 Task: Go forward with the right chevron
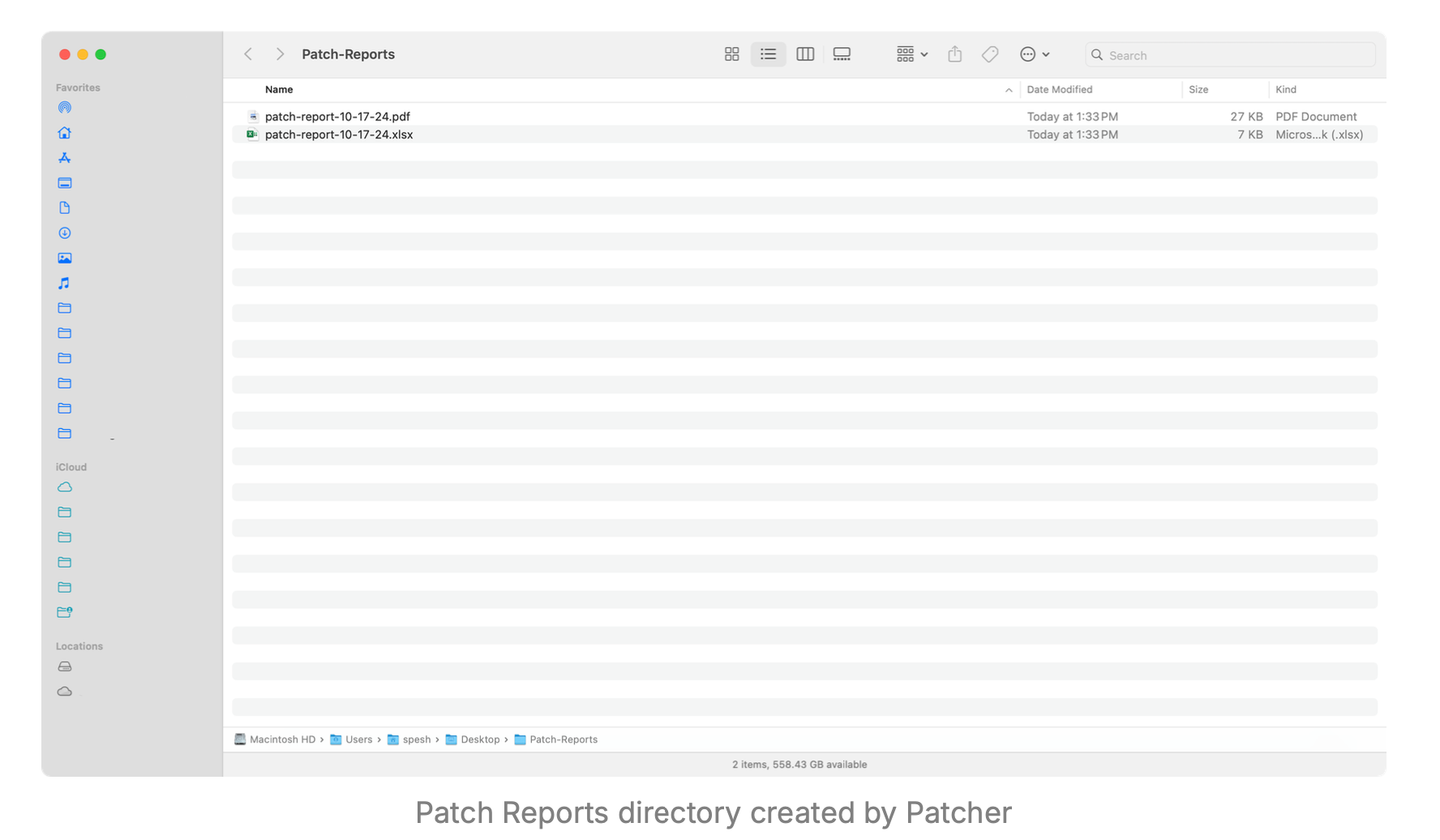280,54
